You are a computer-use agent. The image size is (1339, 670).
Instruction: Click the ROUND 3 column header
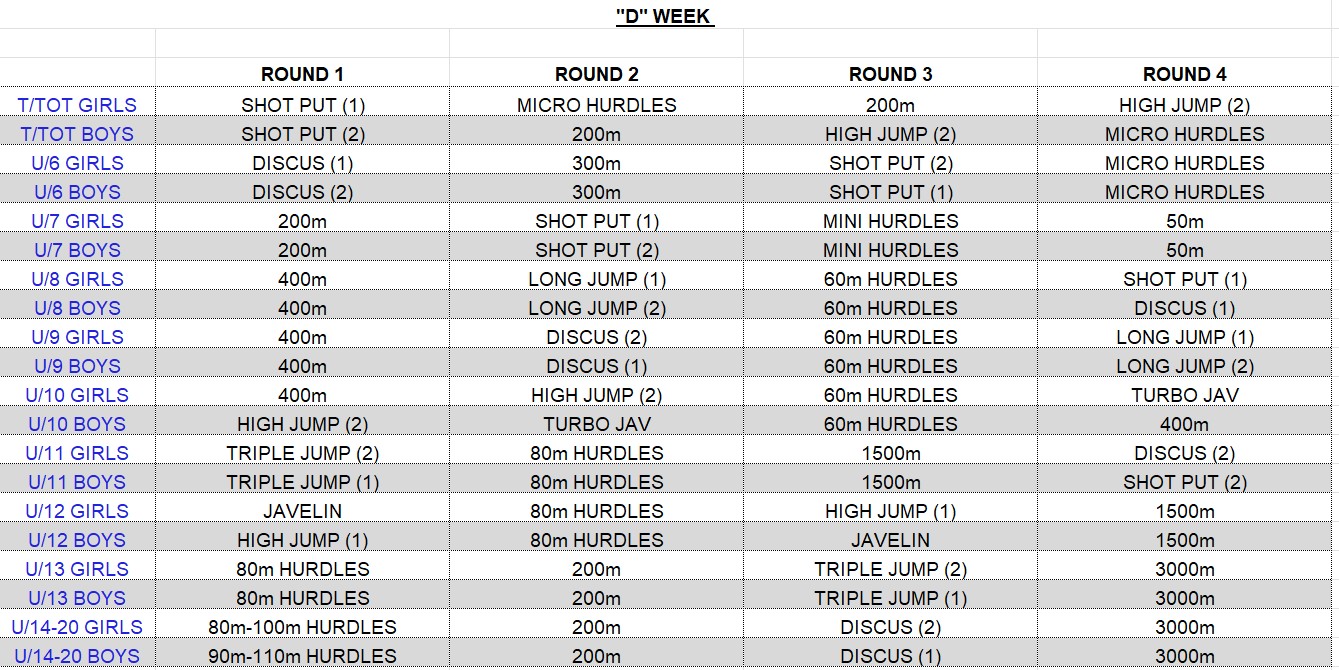pyautogui.click(x=890, y=74)
